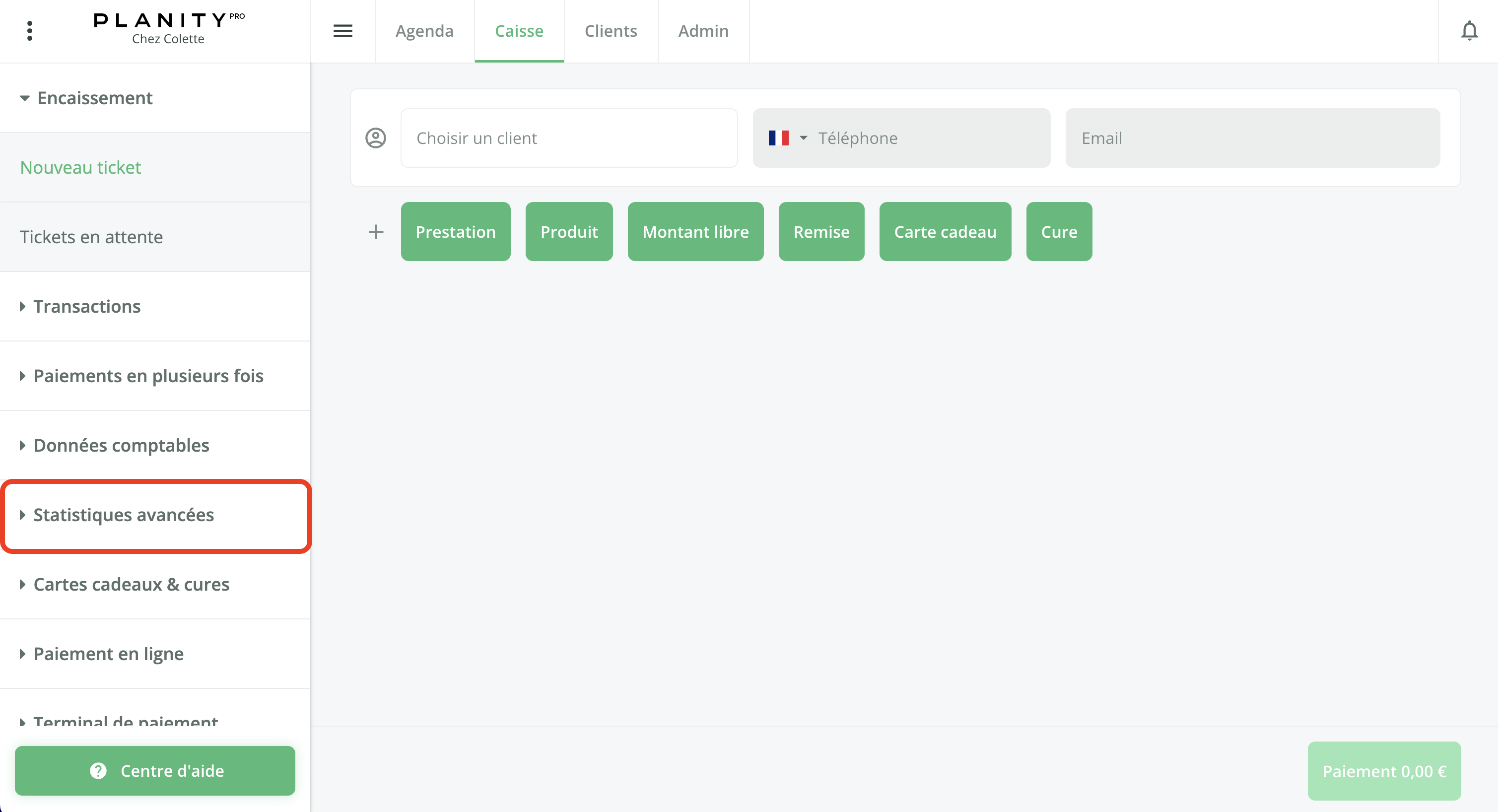This screenshot has width=1498, height=812.
Task: Click the plus icon before Prestation
Action: point(376,231)
